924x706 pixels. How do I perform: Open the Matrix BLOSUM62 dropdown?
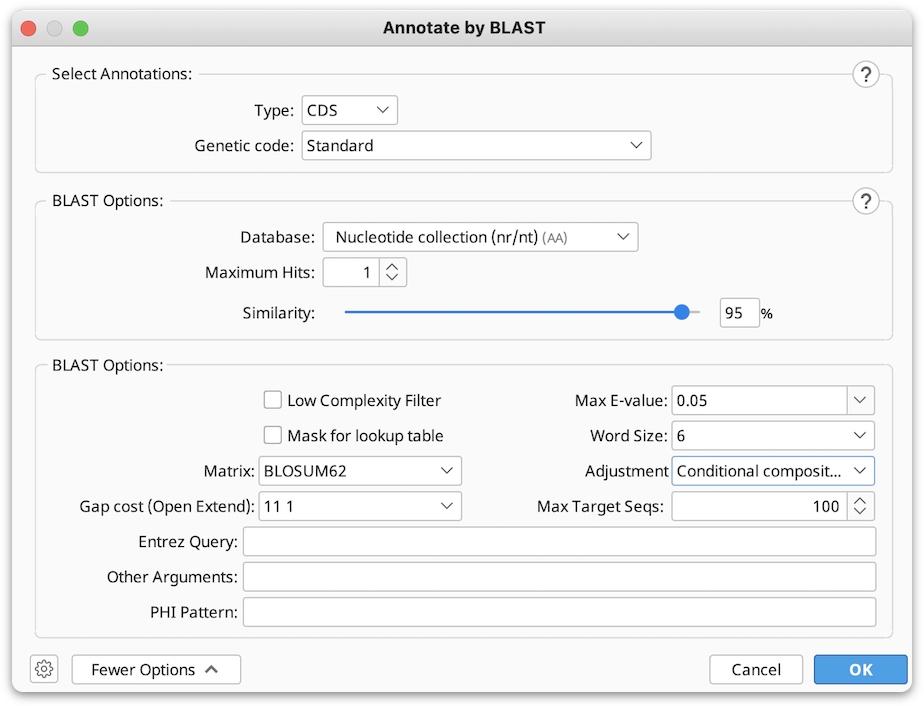pyautogui.click(x=360, y=471)
